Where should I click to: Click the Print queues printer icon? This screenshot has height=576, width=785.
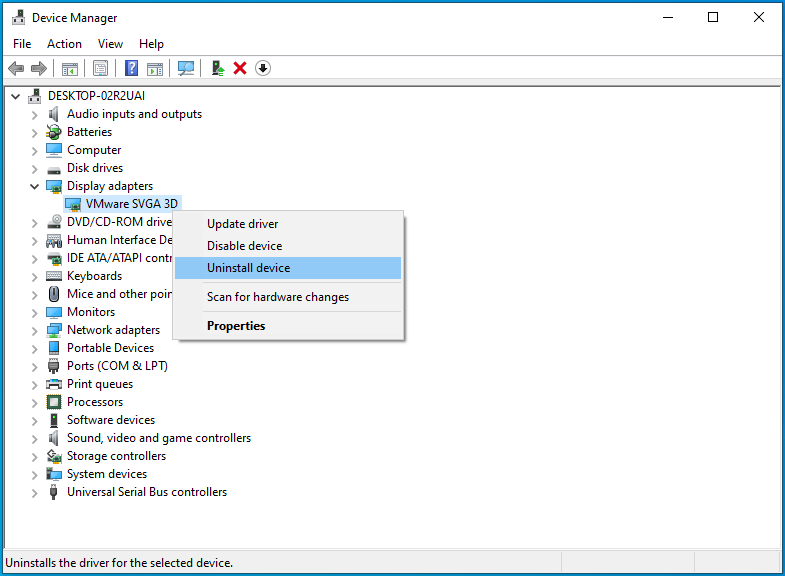(x=54, y=384)
